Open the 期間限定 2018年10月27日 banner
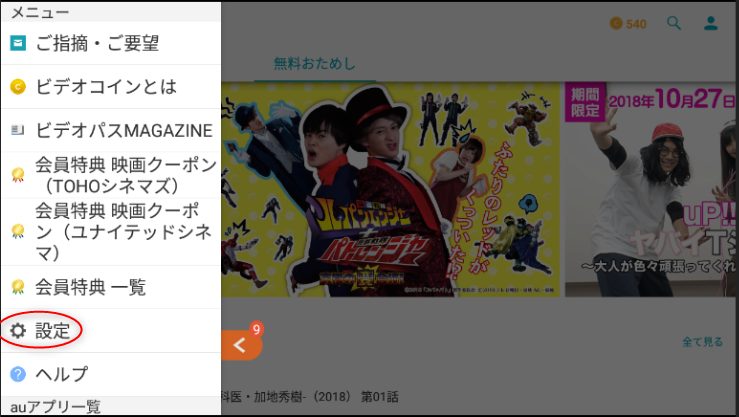Screen dimensions: 739x417 coord(650,189)
